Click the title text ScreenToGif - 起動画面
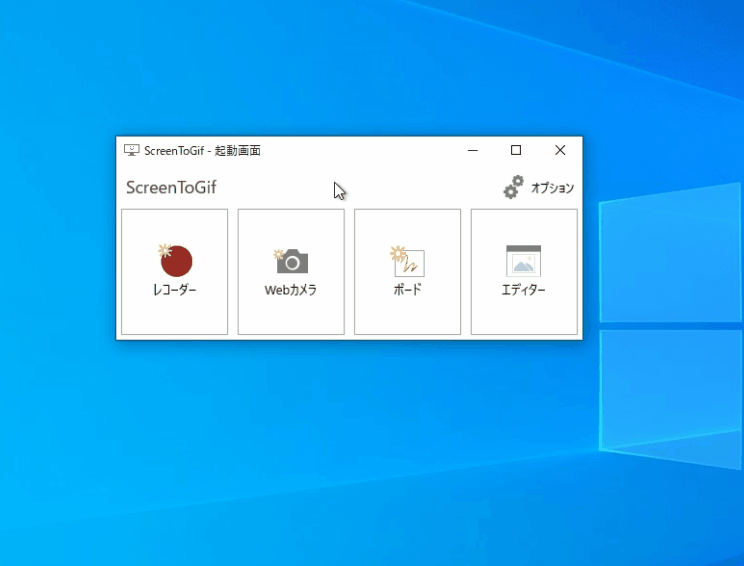The height and width of the screenshot is (566, 744). tap(203, 151)
